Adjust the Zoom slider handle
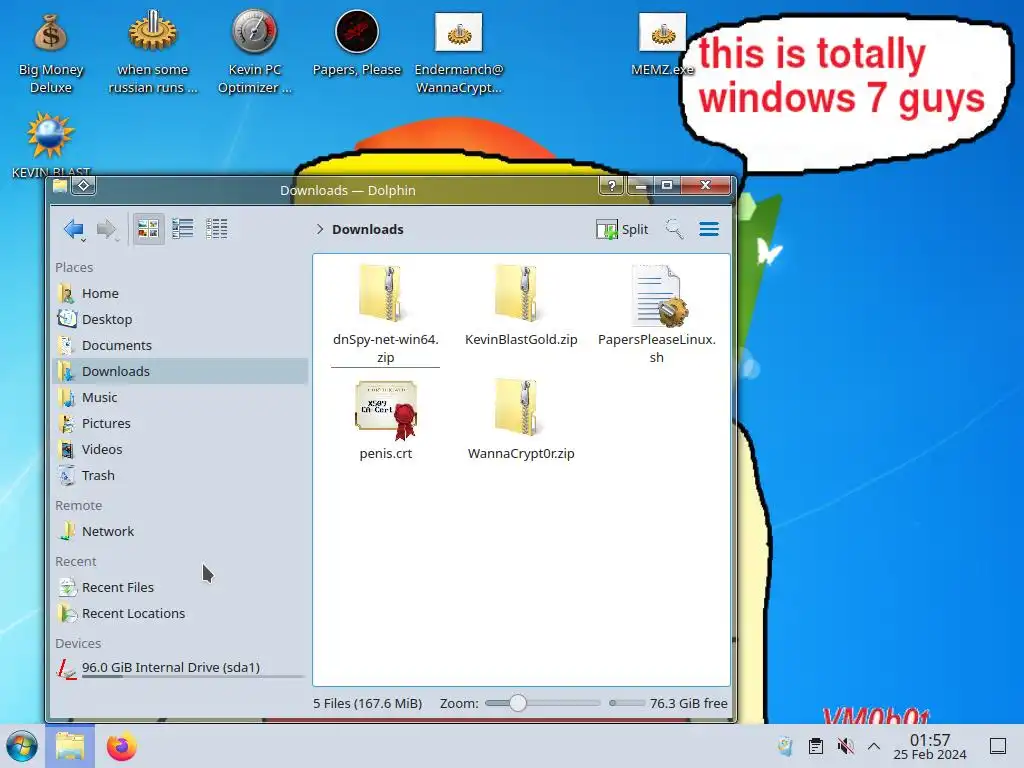The image size is (1024, 768). click(517, 703)
